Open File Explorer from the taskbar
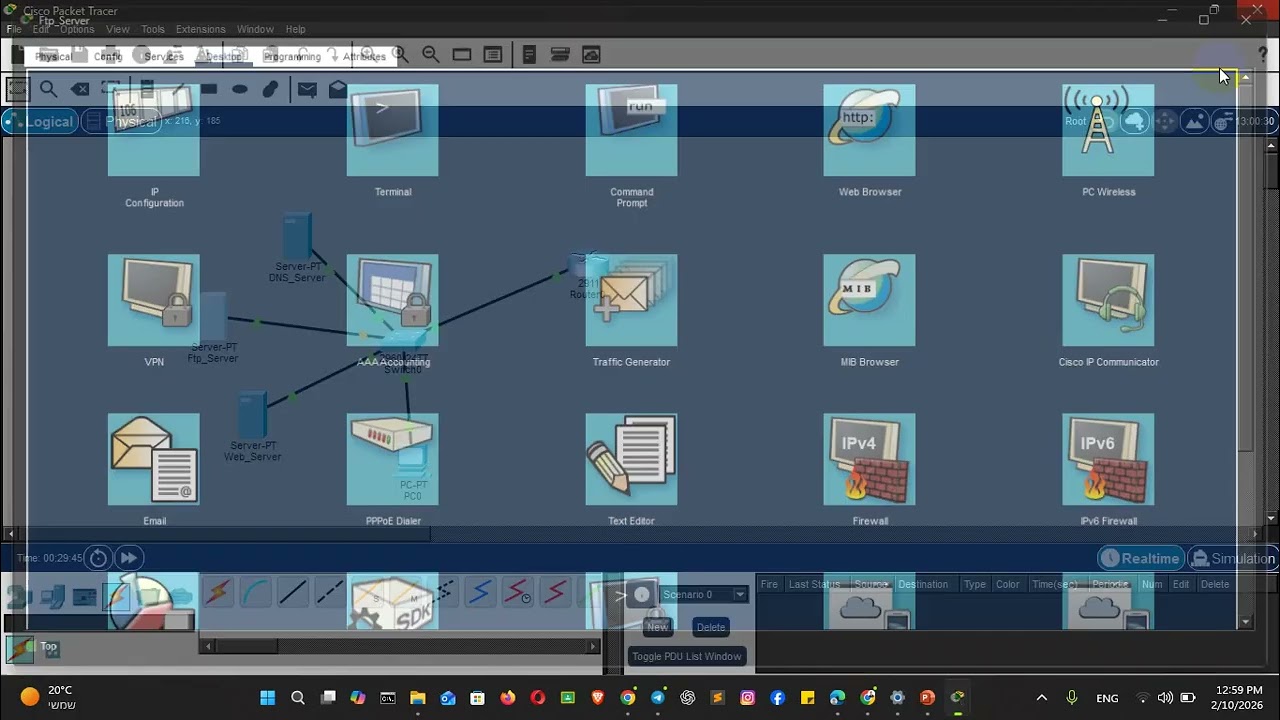1280x720 pixels. click(418, 698)
